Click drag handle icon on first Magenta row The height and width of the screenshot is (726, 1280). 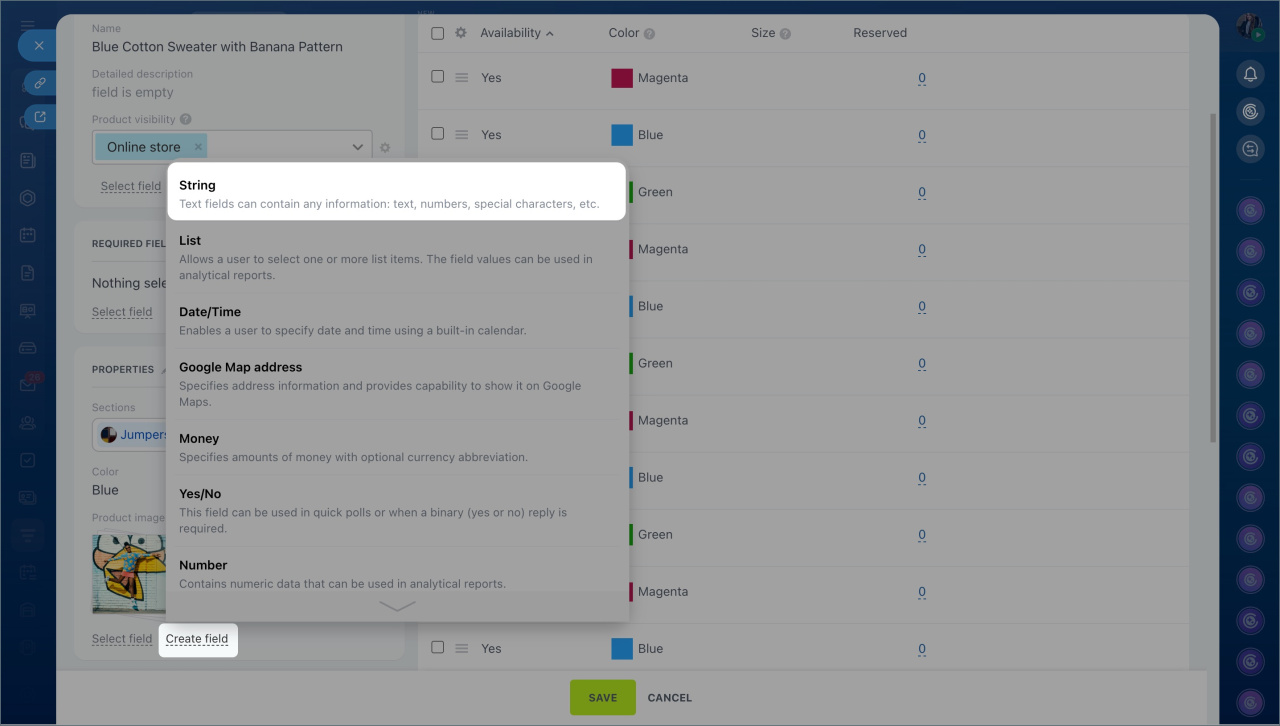click(461, 78)
